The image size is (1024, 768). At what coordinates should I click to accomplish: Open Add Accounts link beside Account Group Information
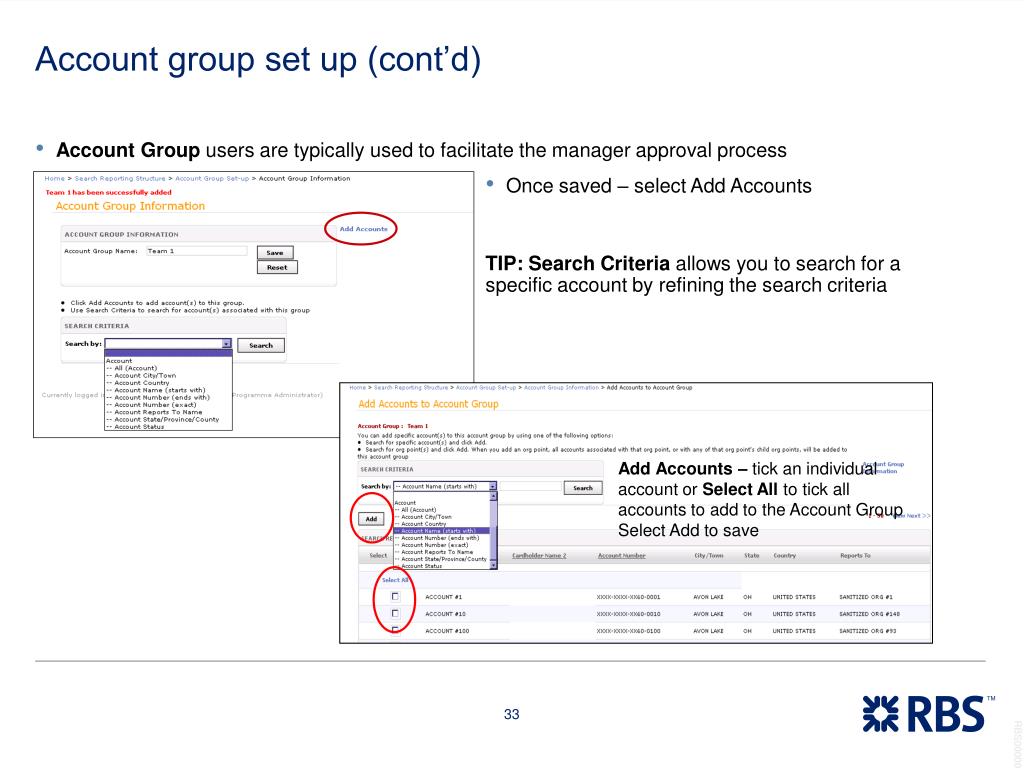pos(363,229)
